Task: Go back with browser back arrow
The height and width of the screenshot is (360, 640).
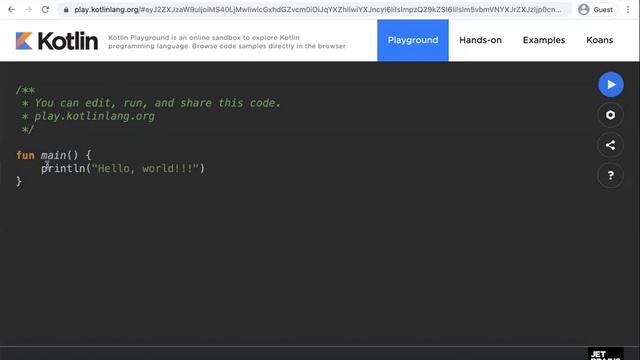Action: pyautogui.click(x=11, y=9)
